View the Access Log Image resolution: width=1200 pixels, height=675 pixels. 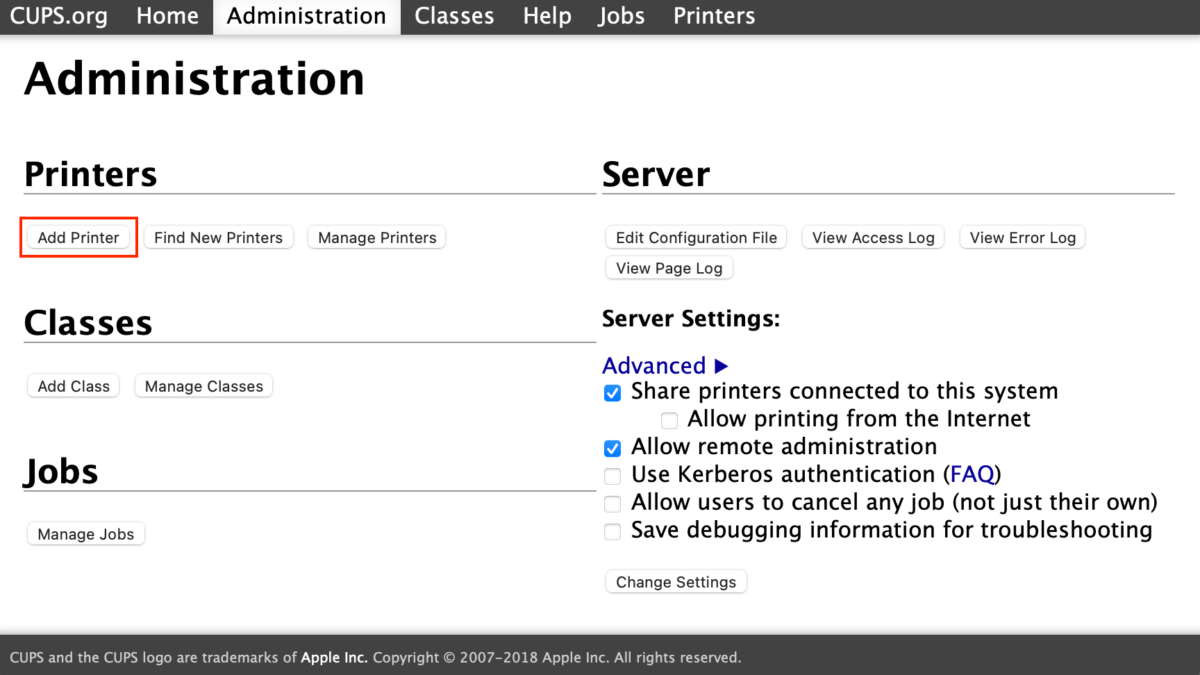pos(873,238)
